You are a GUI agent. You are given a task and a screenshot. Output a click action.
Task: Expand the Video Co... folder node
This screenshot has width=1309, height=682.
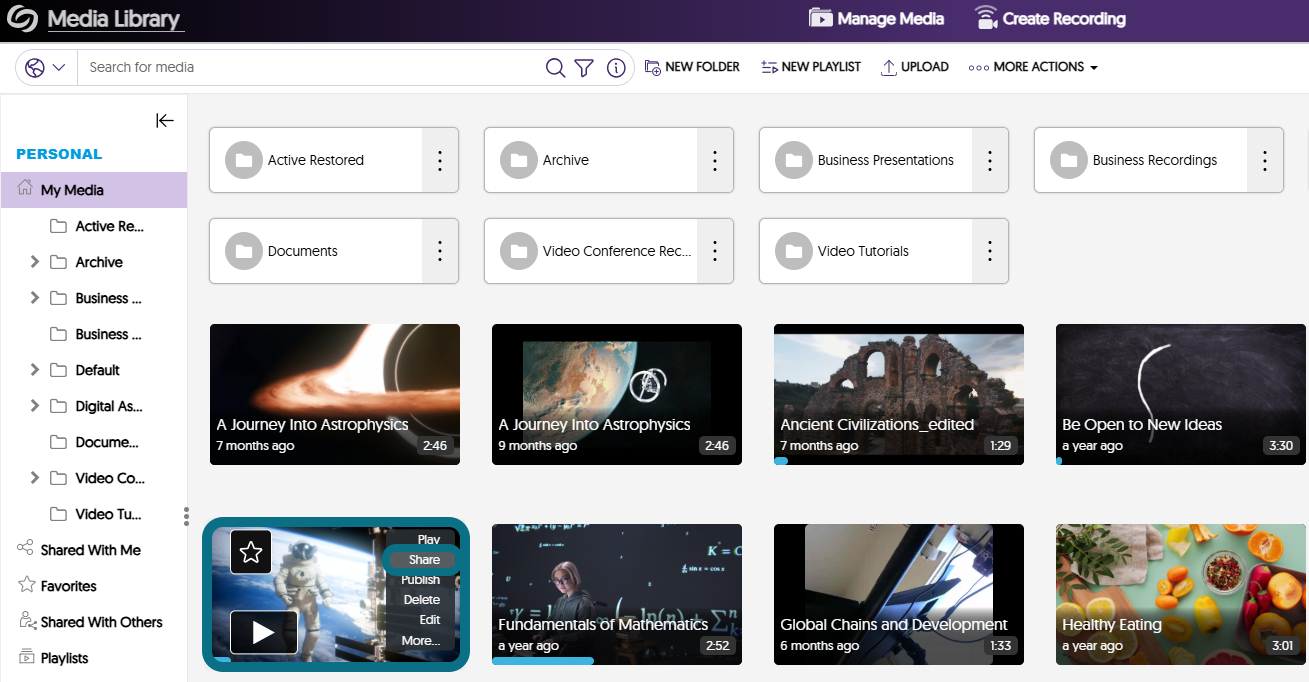35,478
